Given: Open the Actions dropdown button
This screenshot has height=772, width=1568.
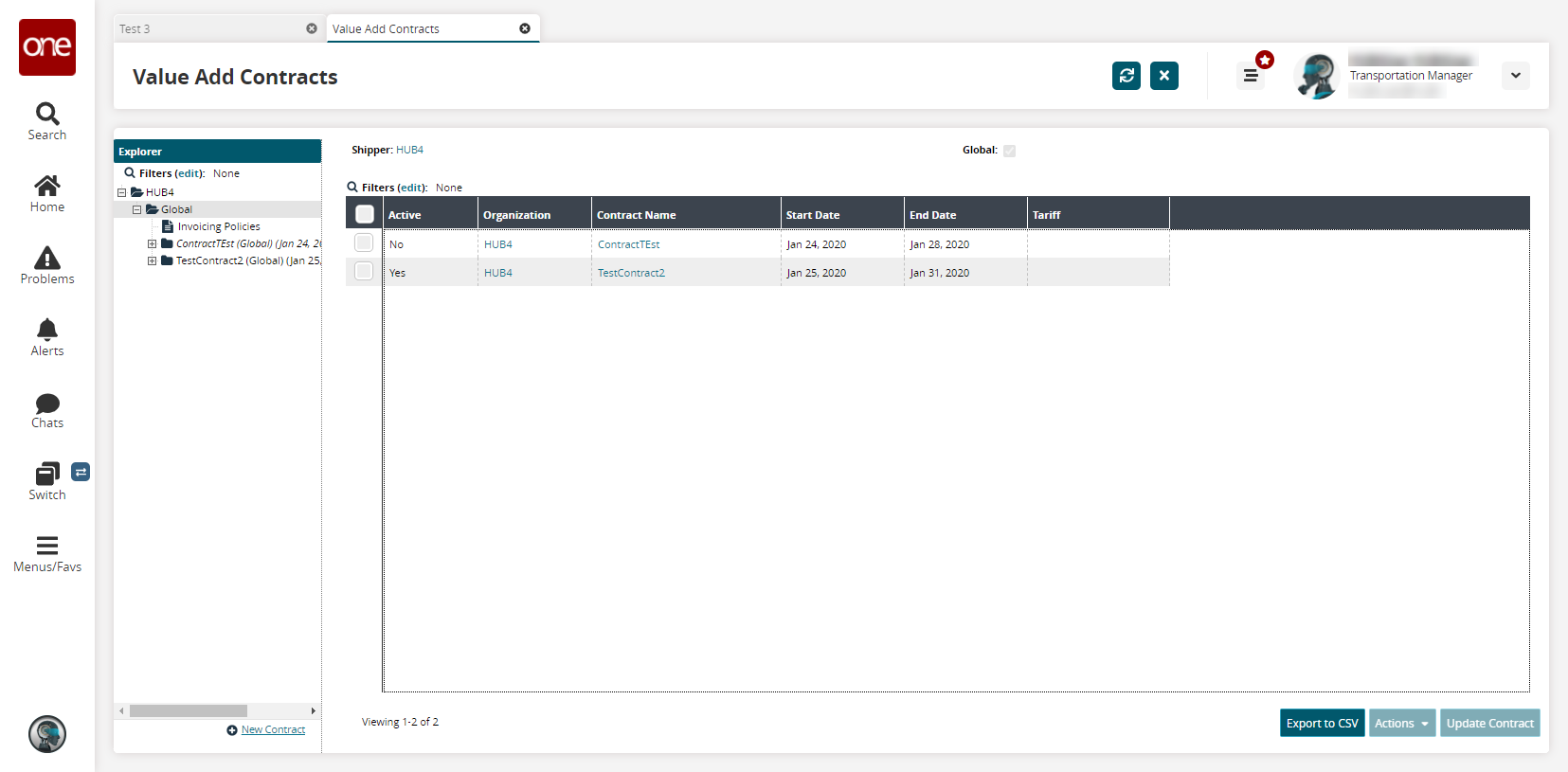Looking at the screenshot, I should tap(1401, 723).
